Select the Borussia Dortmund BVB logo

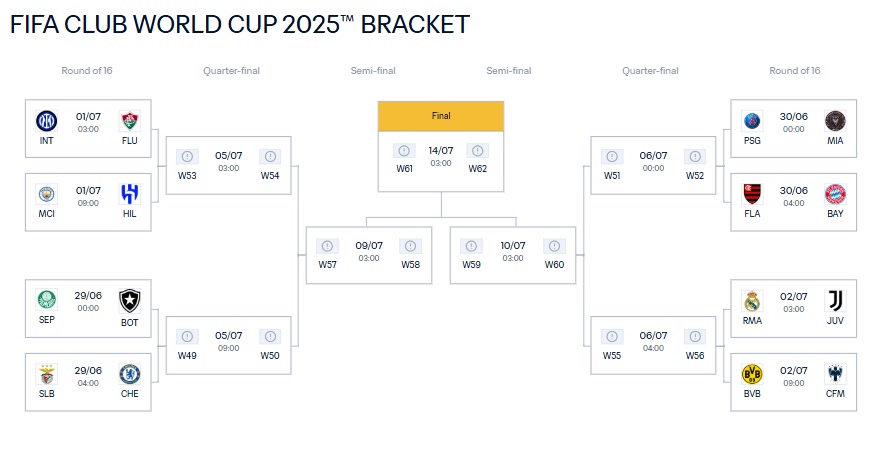tap(752, 374)
